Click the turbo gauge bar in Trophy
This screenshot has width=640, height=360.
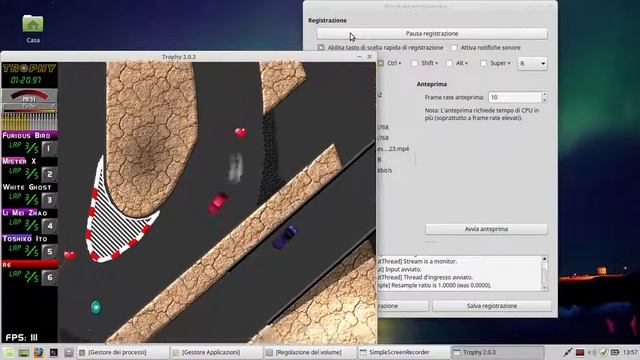tap(29, 108)
